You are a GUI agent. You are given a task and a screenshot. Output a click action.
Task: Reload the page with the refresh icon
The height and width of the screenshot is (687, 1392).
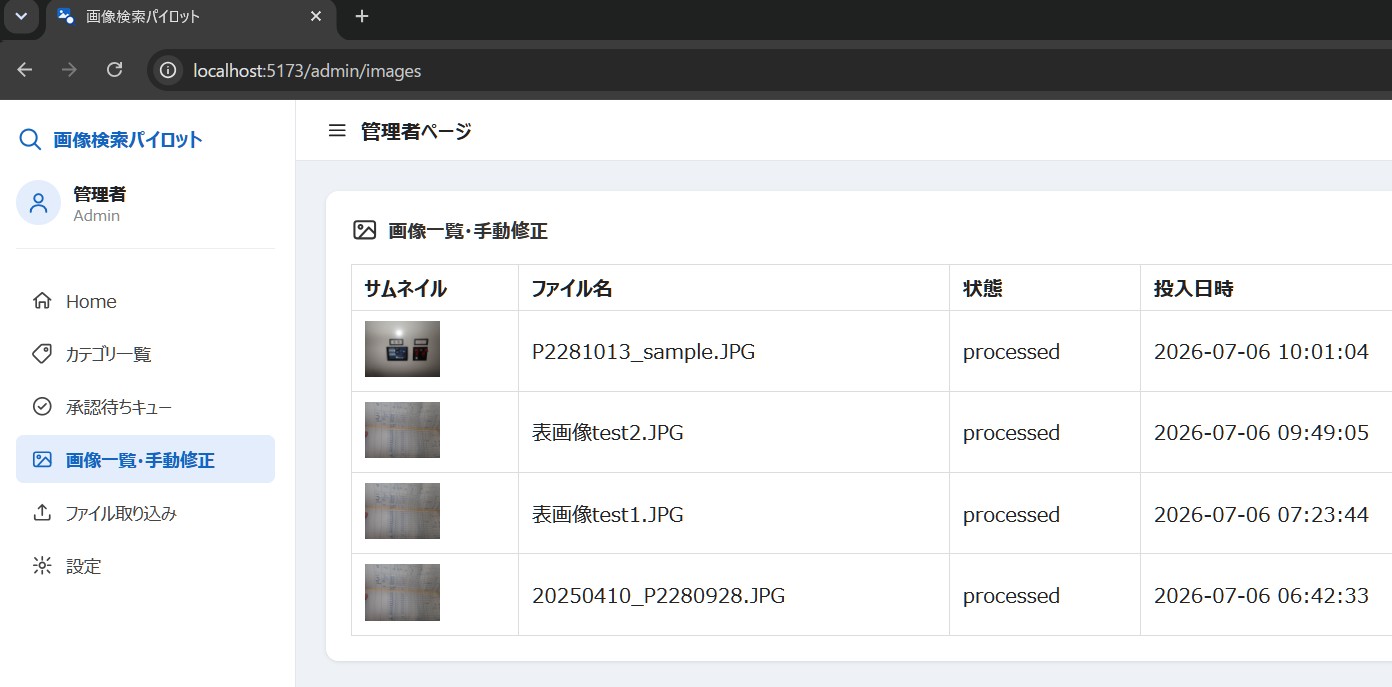(115, 70)
